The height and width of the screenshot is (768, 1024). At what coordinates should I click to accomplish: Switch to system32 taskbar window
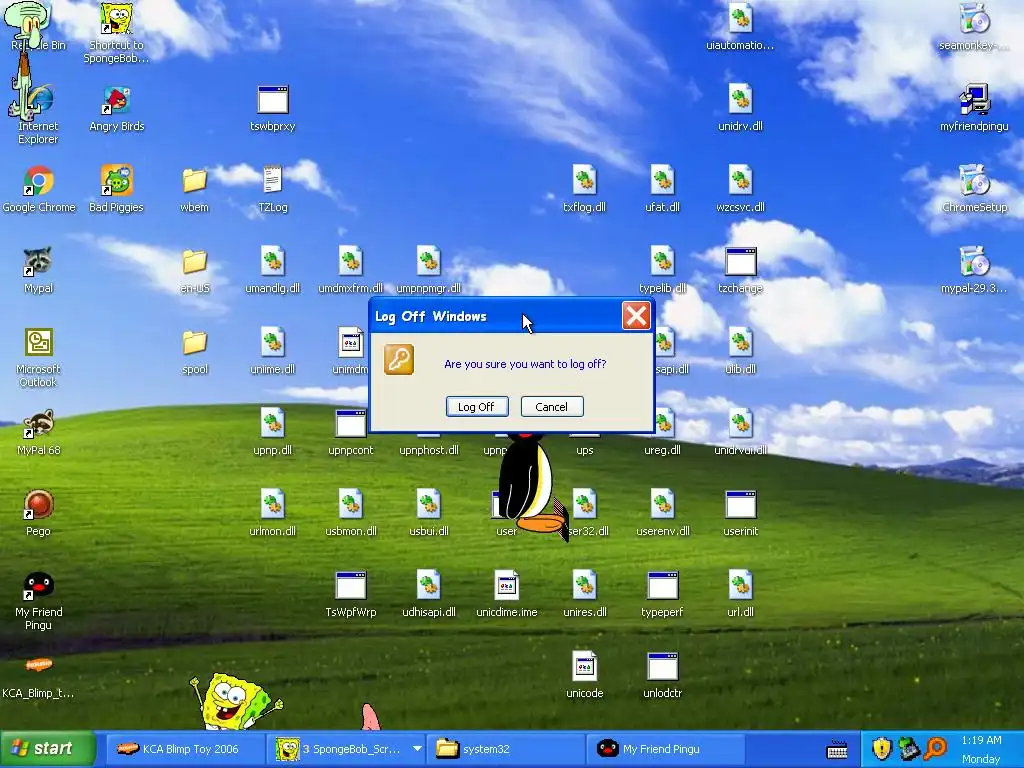505,749
